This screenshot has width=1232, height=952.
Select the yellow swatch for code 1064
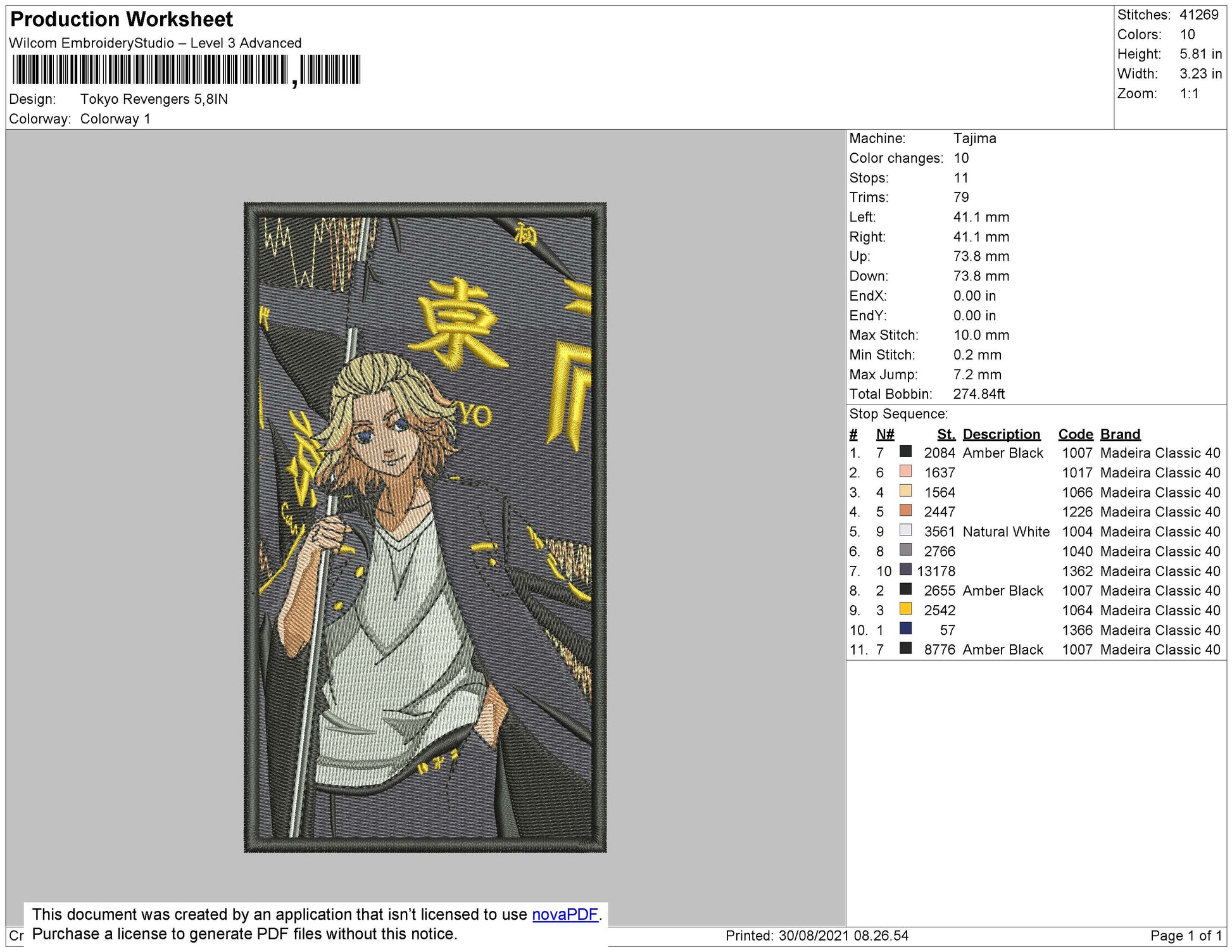(x=905, y=608)
